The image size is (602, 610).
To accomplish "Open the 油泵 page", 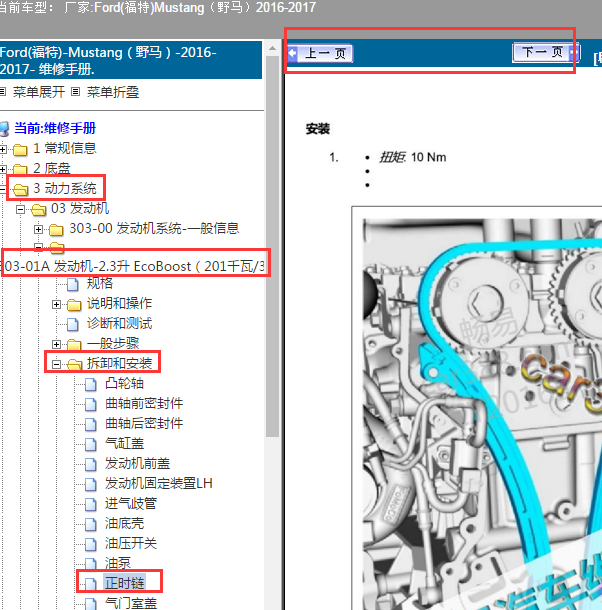I will coord(118,563).
